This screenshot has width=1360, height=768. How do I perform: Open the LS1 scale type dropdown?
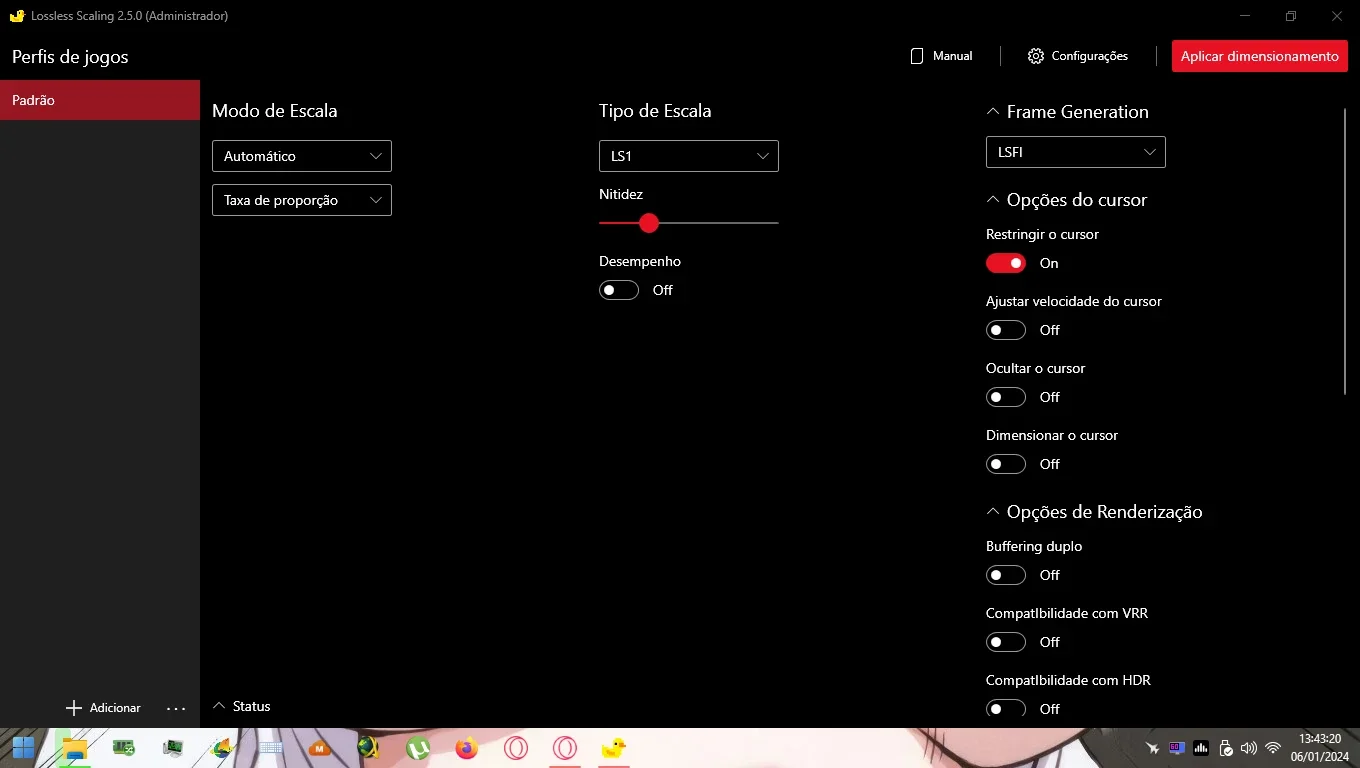point(689,156)
